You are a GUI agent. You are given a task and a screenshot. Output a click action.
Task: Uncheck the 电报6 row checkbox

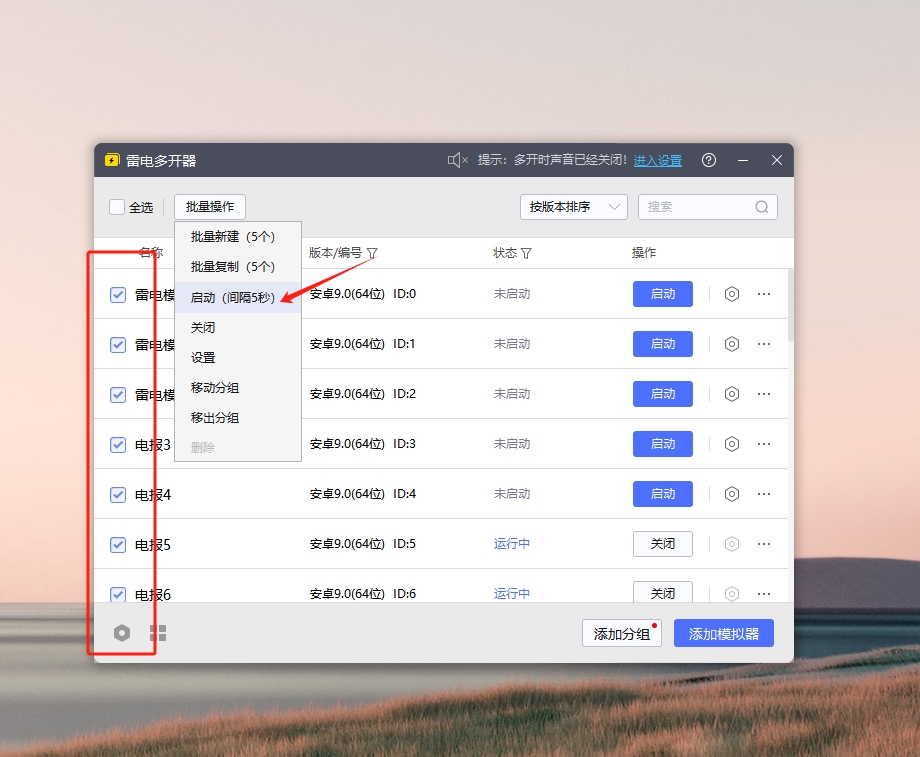[x=118, y=593]
